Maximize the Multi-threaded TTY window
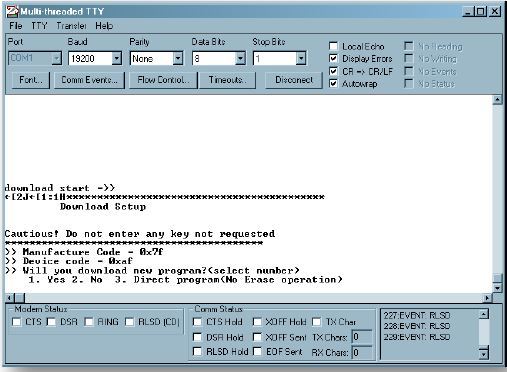Viewport: 507px width, 372px height. pyautogui.click(x=480, y=12)
